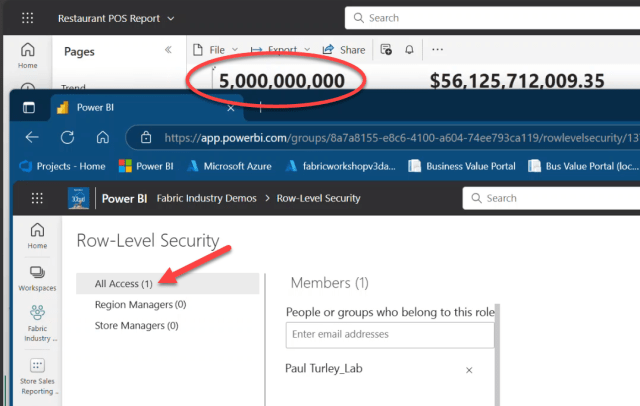
Task: Open Bus Value Portal (loc bookmark
Action: click(x=583, y=166)
